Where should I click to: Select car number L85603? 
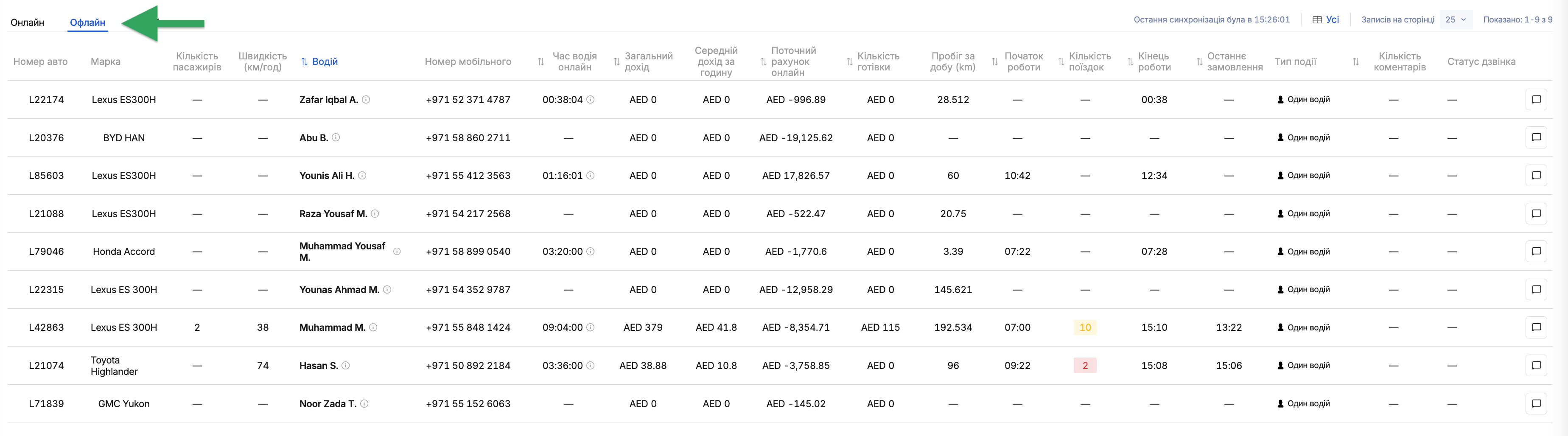coord(46,175)
